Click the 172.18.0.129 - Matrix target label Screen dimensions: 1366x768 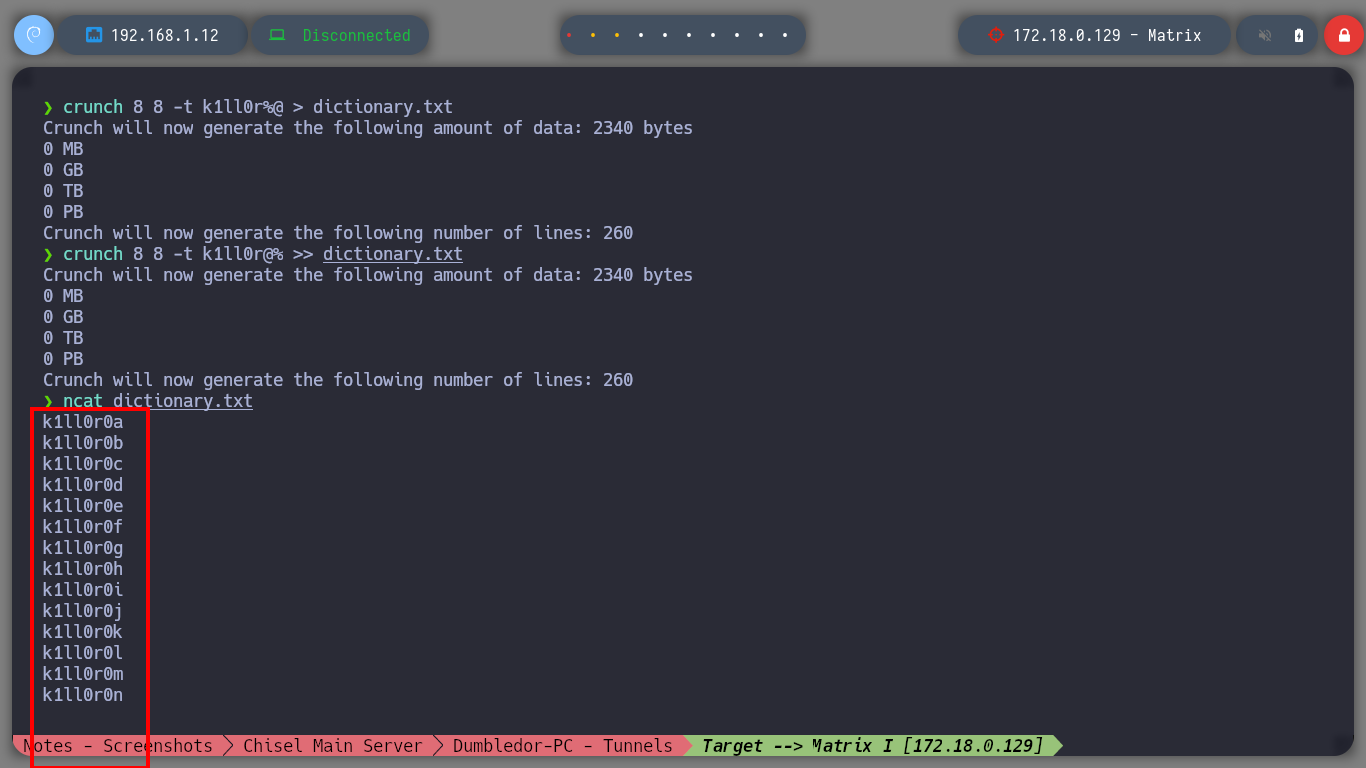point(1107,35)
